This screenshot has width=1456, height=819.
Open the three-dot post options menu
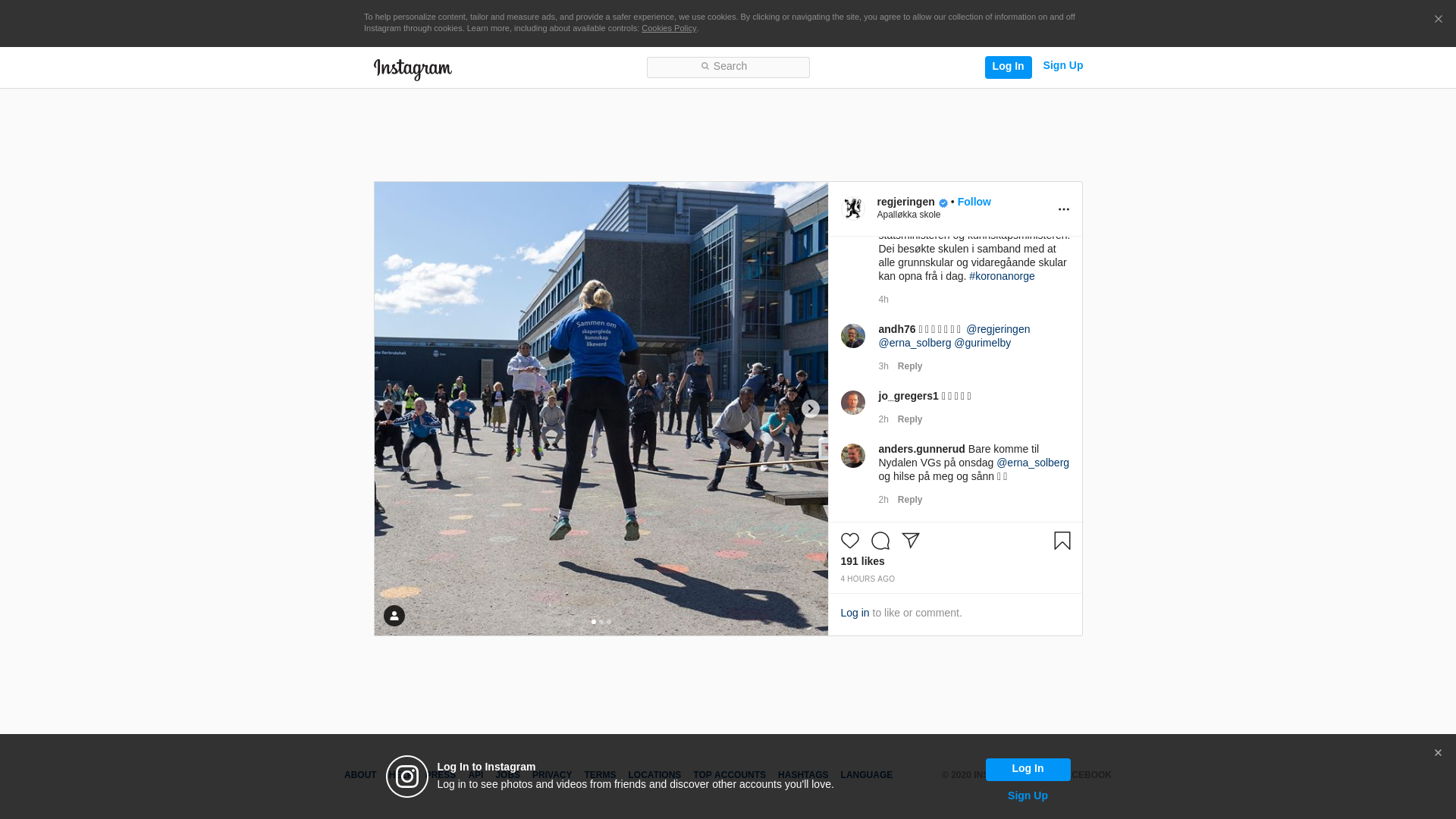tap(1064, 209)
